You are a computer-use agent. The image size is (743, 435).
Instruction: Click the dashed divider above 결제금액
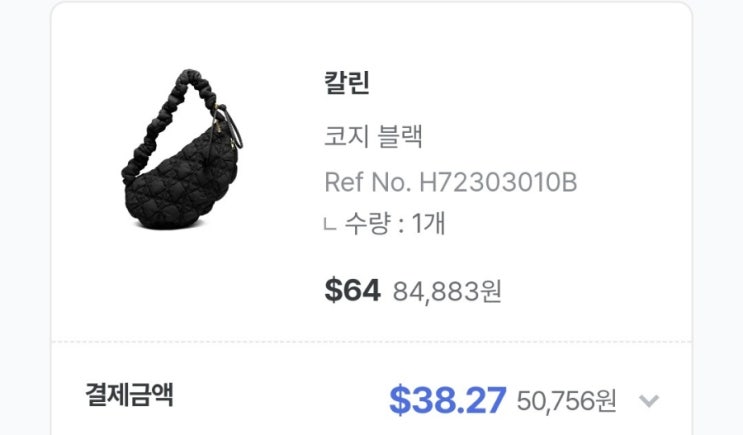point(372,341)
